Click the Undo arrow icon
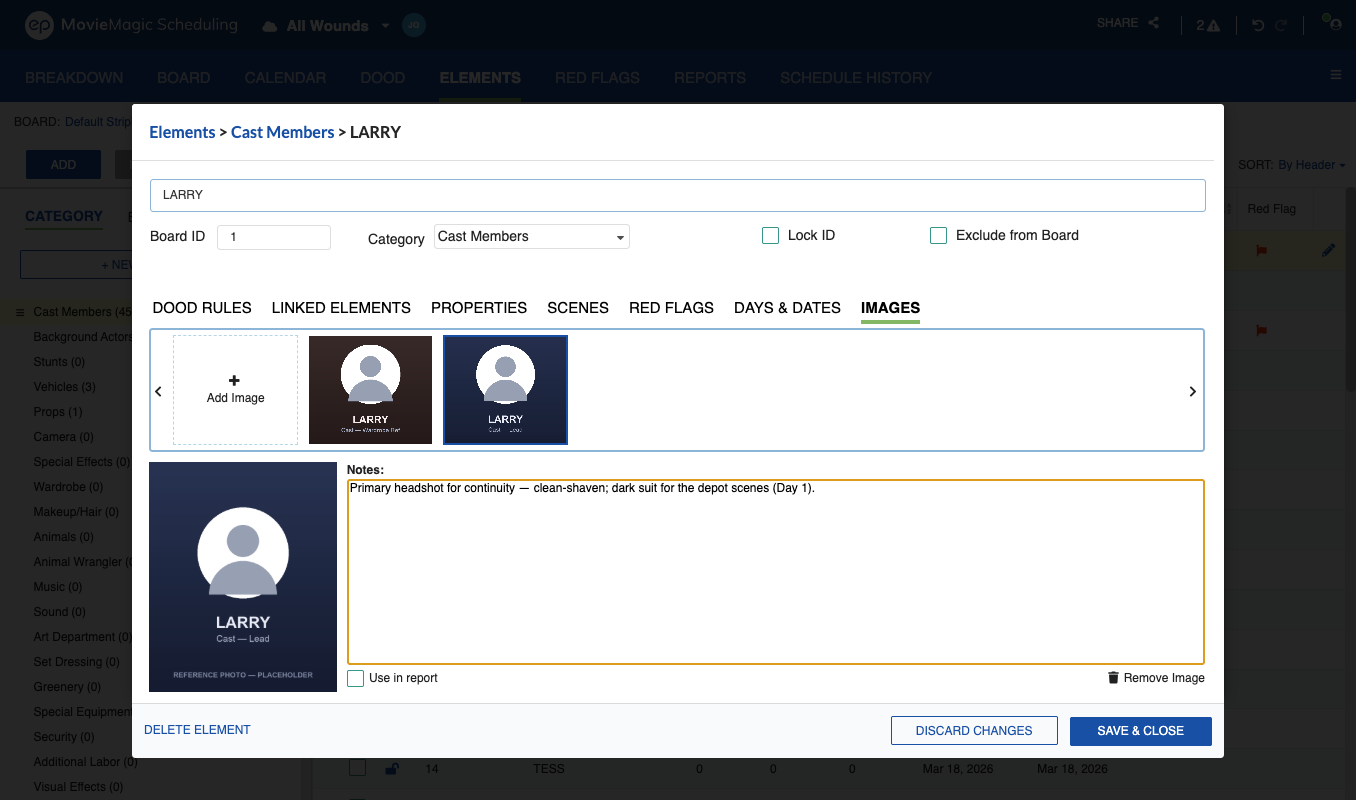 click(x=1258, y=25)
